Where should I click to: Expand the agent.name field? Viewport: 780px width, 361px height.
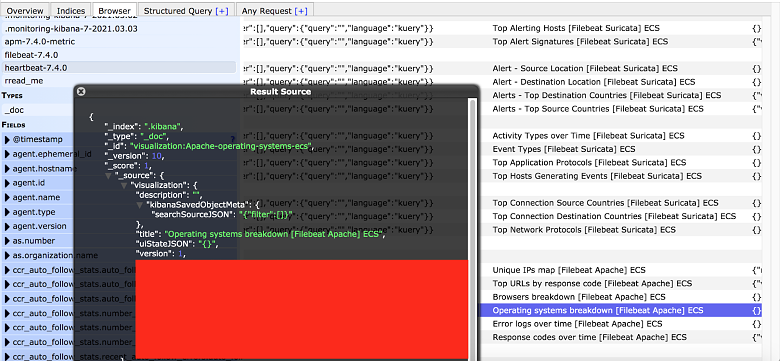pyautogui.click(x=7, y=197)
